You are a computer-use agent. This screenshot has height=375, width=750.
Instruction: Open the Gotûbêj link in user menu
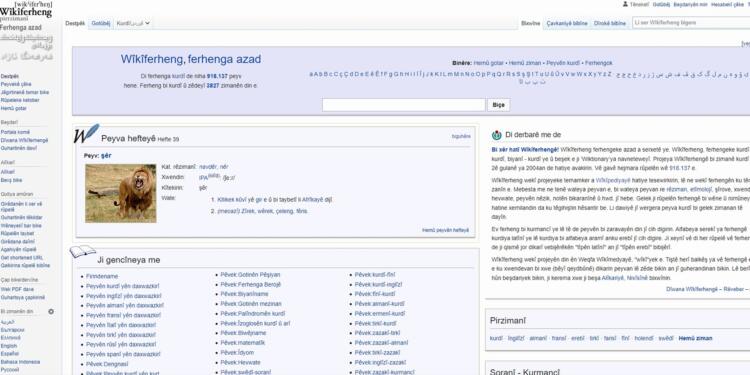coord(661,4)
